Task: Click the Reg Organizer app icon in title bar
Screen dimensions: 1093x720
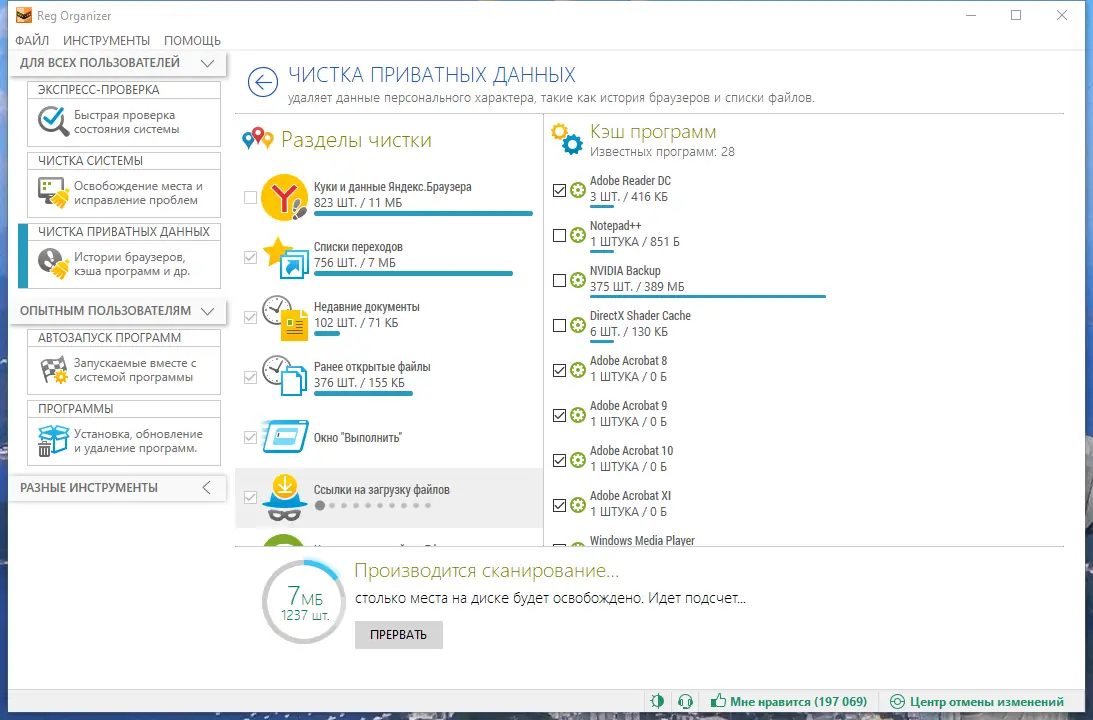Action: (x=24, y=15)
